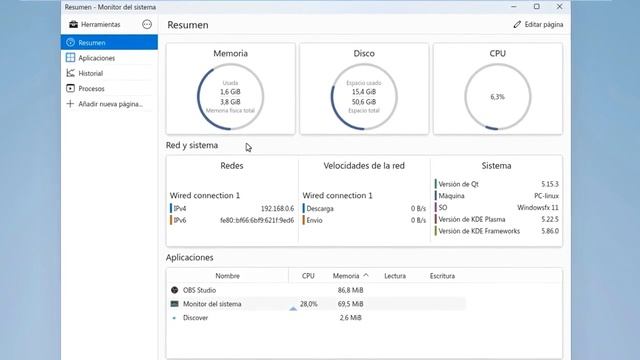Click the Envío speed row
Viewport: 640px width, 360px height.
coord(364,220)
